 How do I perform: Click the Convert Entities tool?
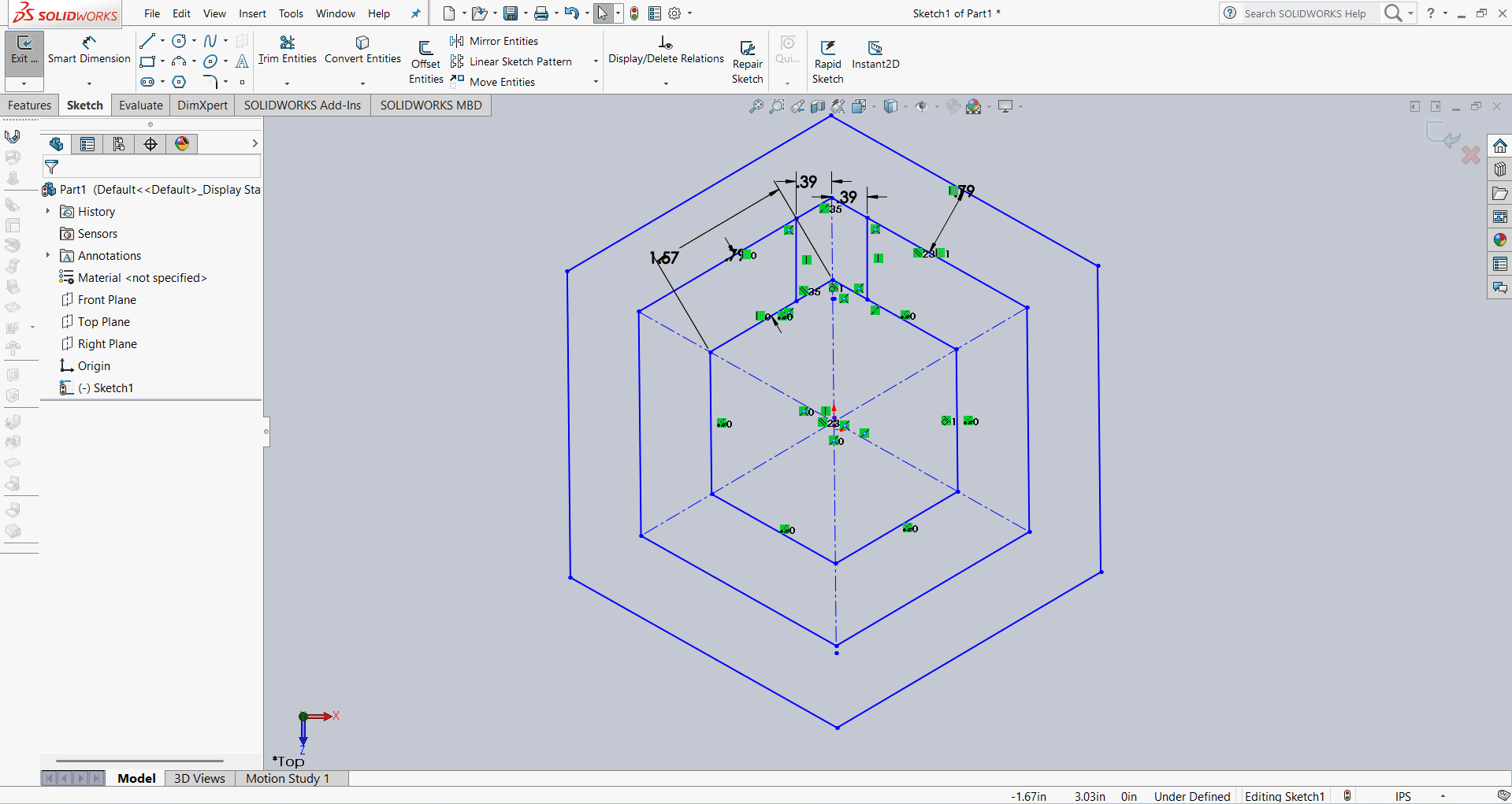362,50
